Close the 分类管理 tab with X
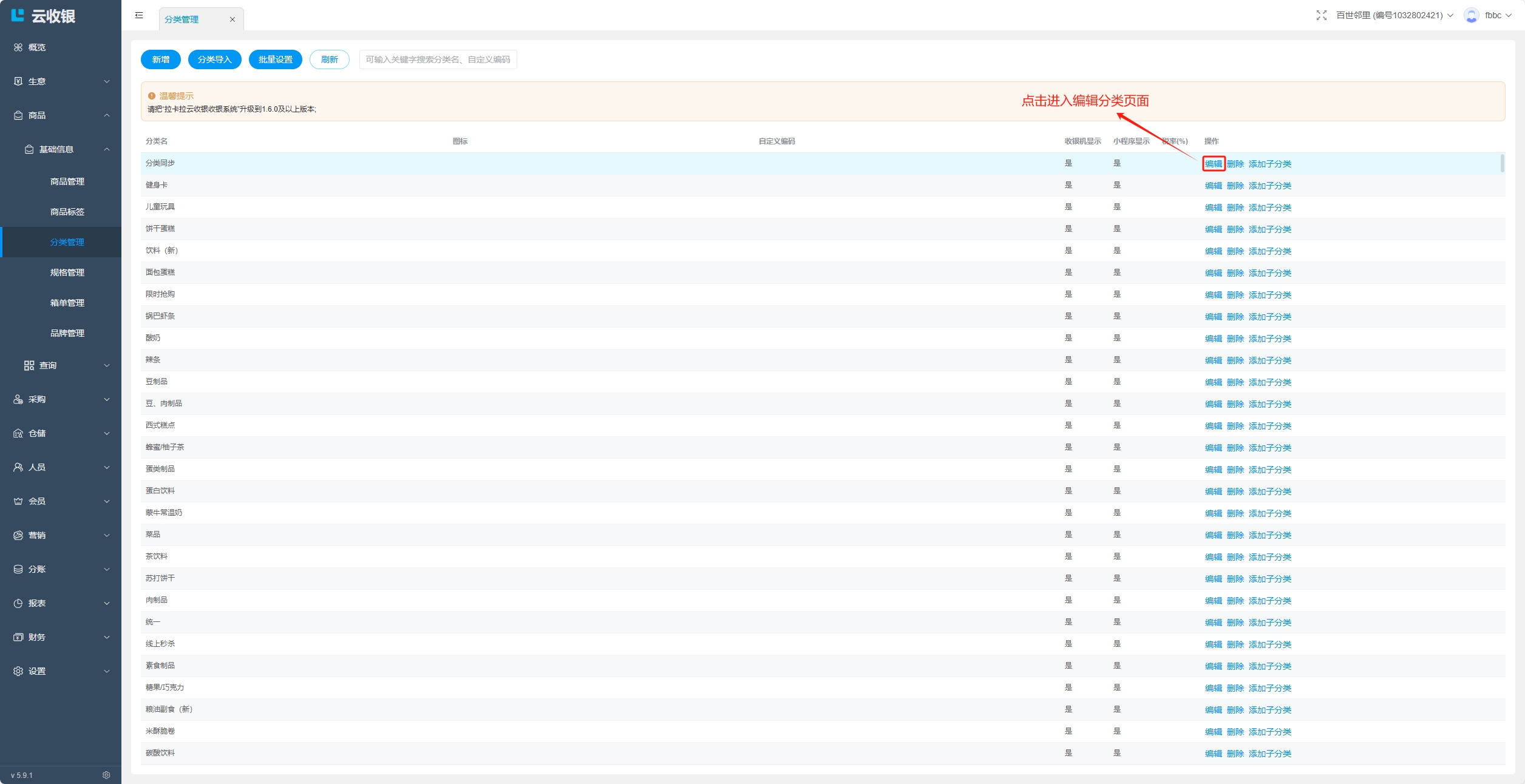This screenshot has width=1525, height=784. pos(232,19)
